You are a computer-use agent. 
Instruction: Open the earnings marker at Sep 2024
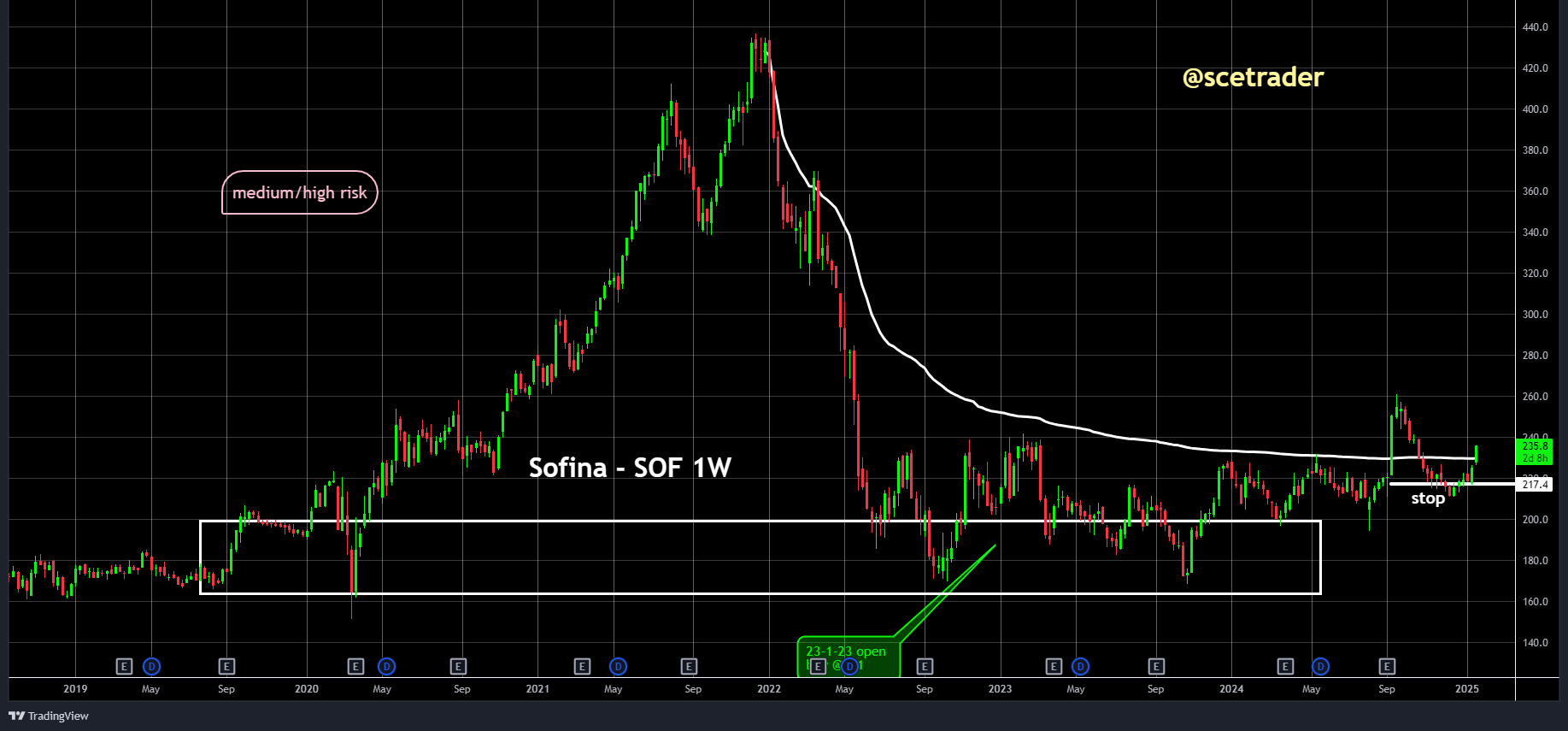pyautogui.click(x=1387, y=666)
